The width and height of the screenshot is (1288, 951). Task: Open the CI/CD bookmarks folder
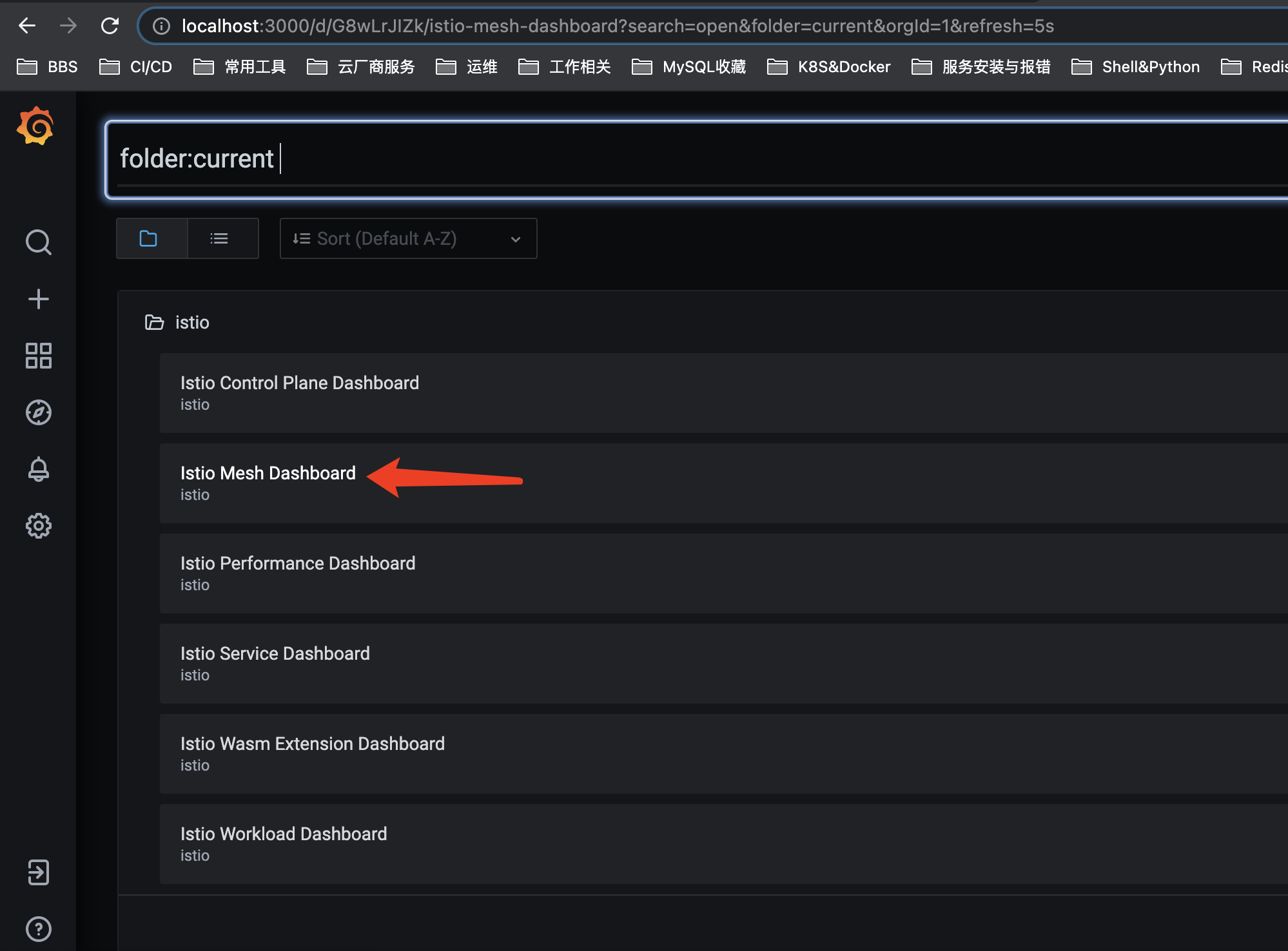(x=136, y=67)
